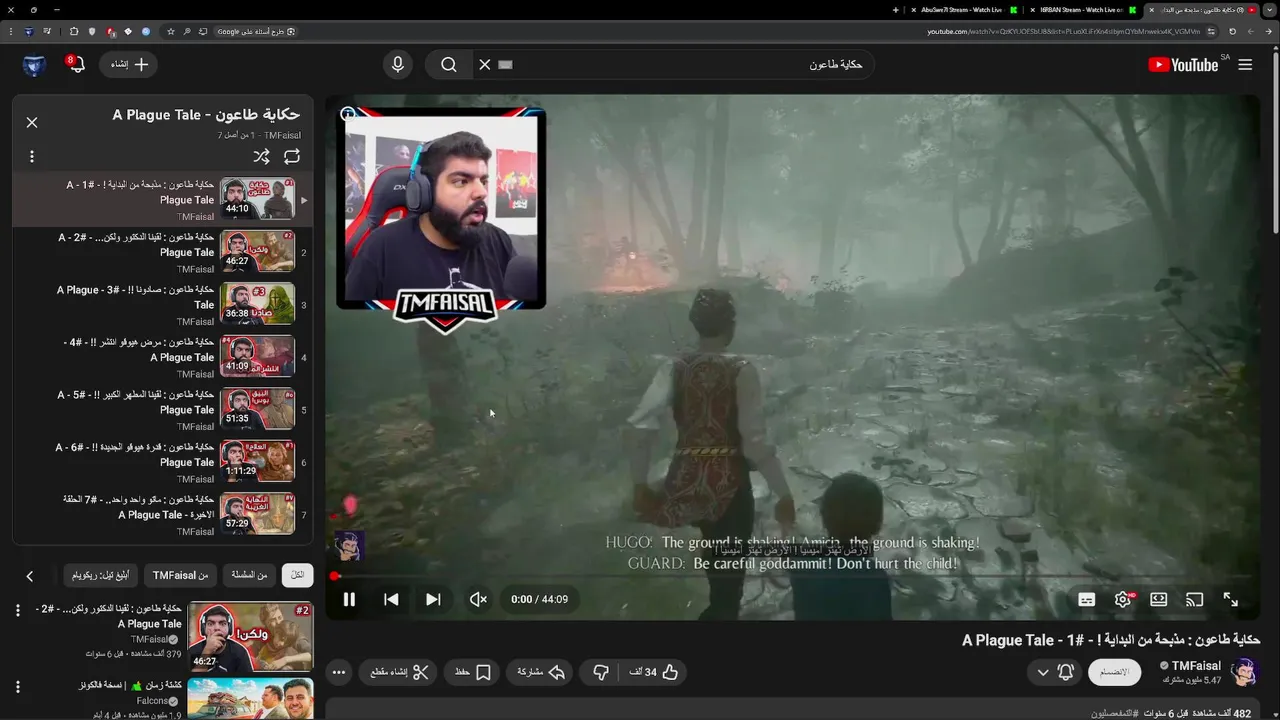
Task: Clear the search box text
Action: coord(485,64)
